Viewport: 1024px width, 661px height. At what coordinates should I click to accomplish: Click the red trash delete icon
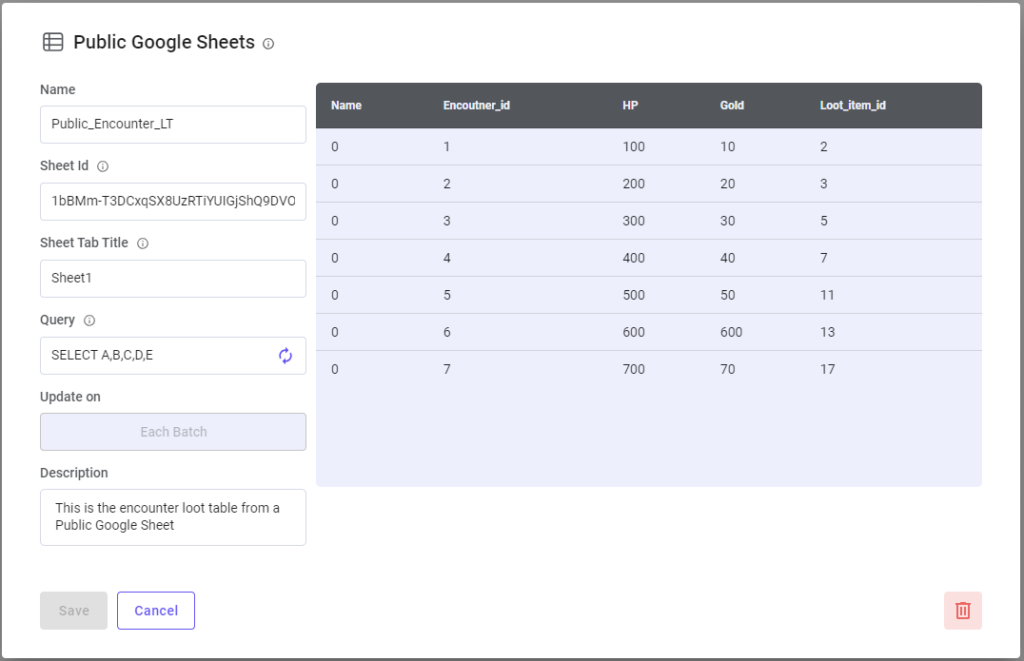[962, 610]
